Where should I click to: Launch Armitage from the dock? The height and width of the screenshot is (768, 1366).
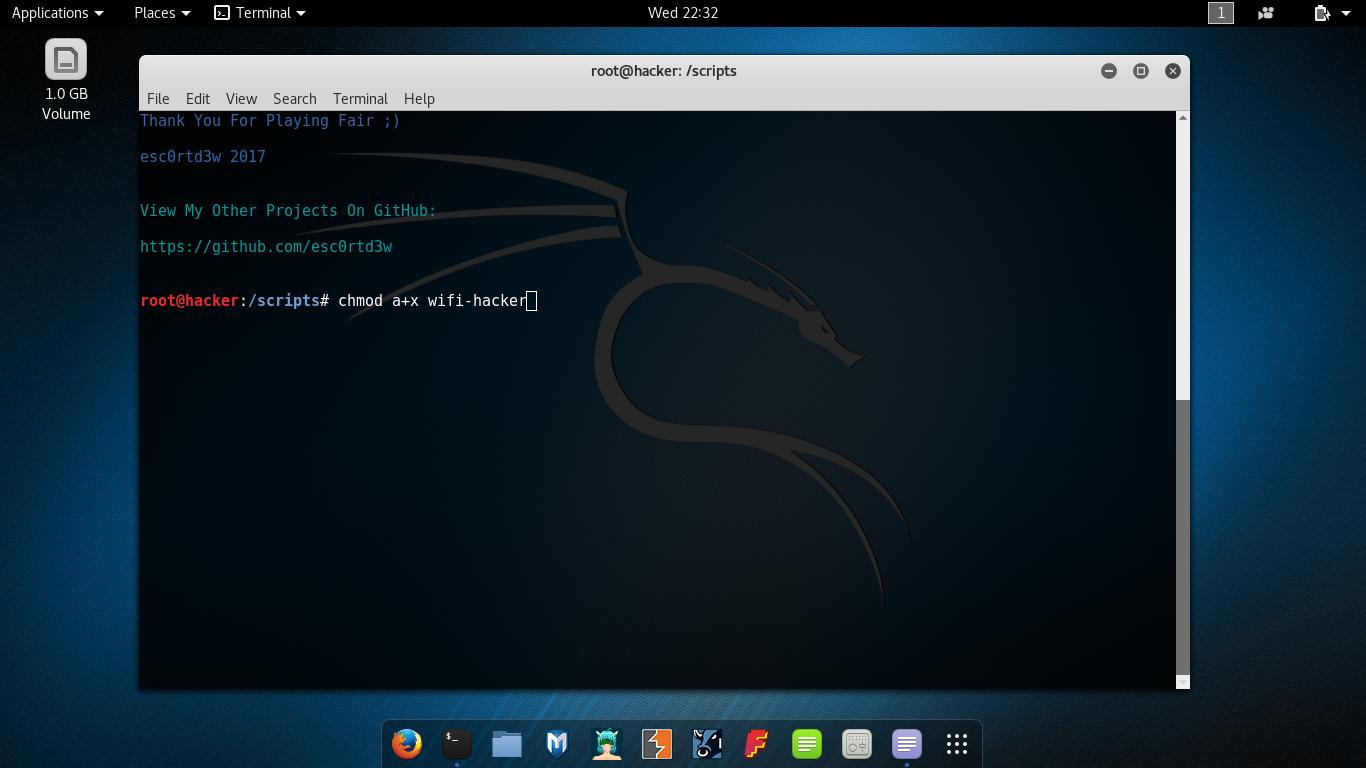tap(606, 744)
